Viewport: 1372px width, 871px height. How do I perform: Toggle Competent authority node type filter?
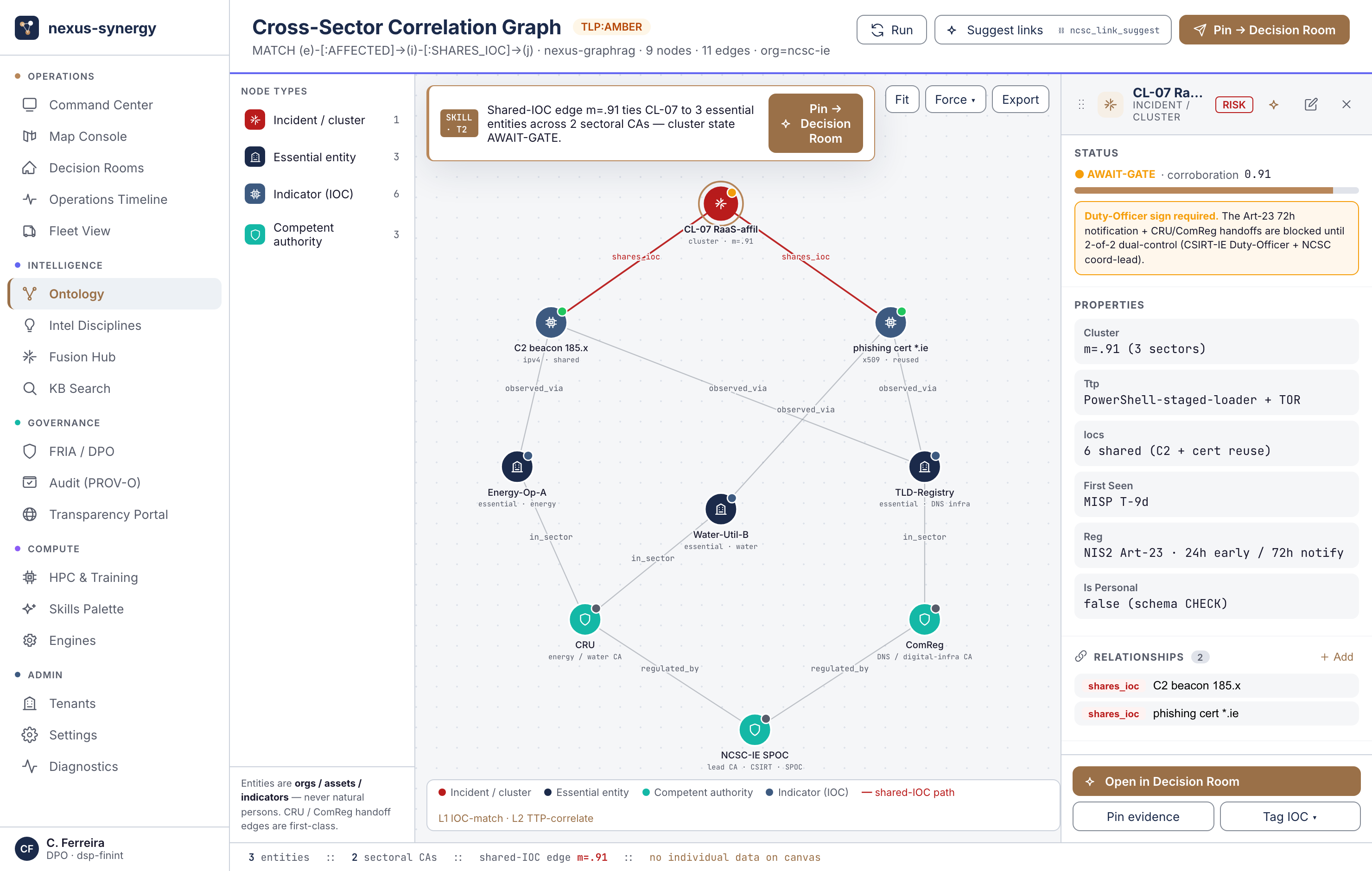pos(322,234)
